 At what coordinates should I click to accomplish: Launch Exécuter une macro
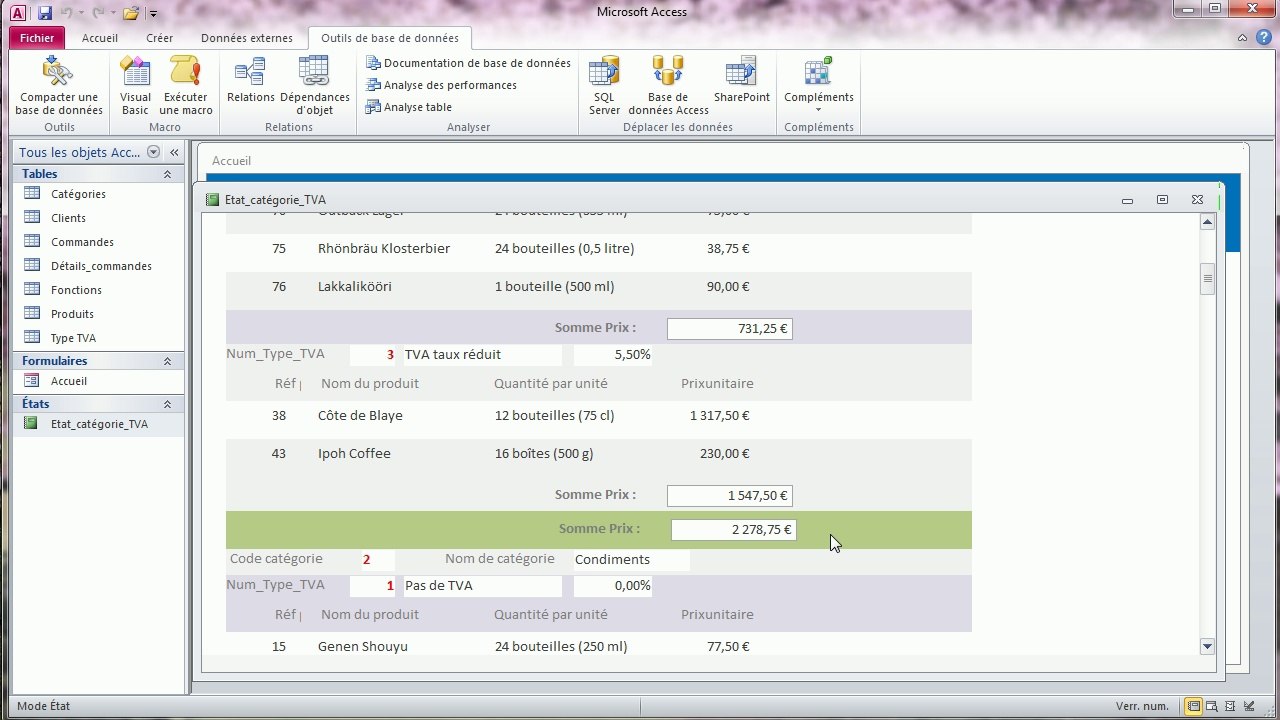click(186, 86)
